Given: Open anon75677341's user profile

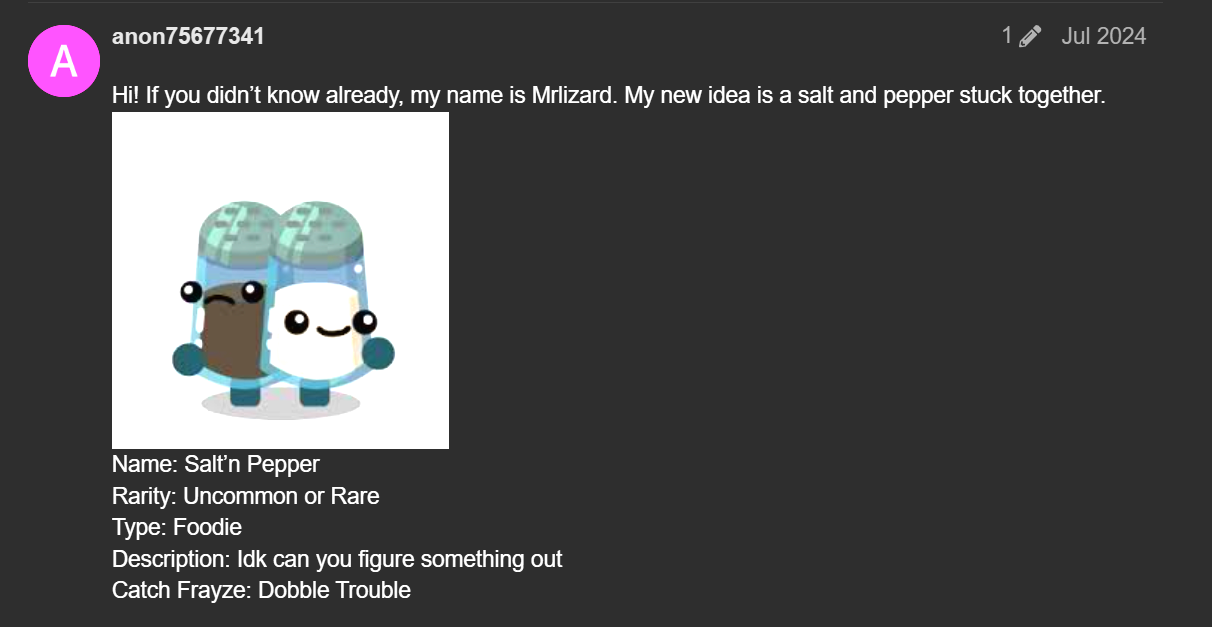Looking at the screenshot, I should [x=188, y=37].
